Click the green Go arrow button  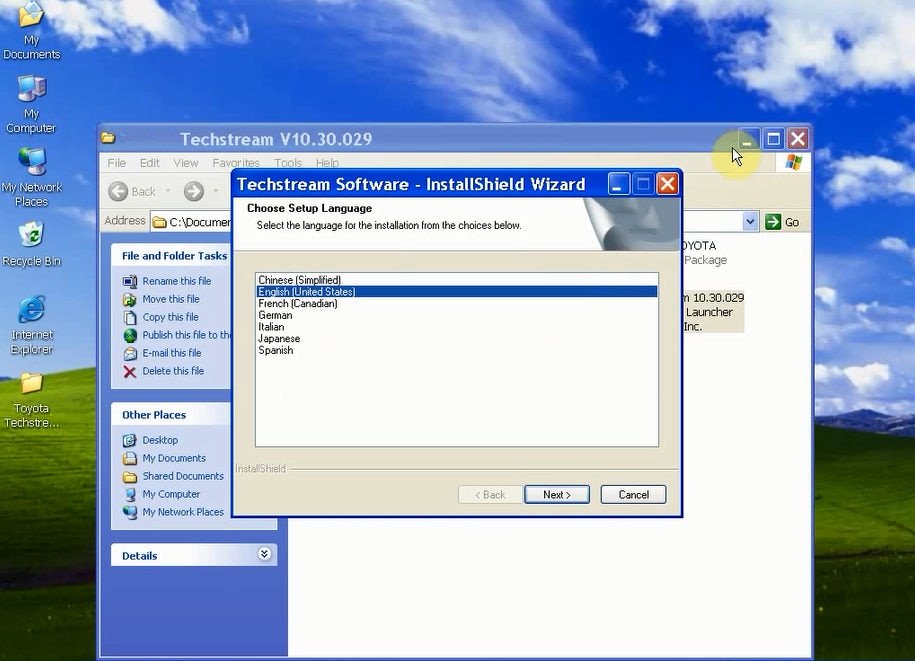[773, 222]
